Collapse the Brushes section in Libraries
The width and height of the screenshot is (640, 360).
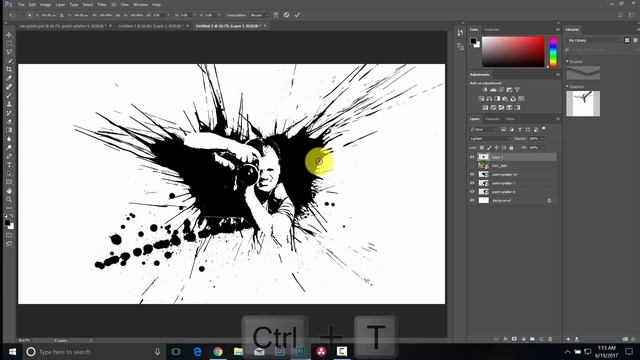click(x=567, y=62)
